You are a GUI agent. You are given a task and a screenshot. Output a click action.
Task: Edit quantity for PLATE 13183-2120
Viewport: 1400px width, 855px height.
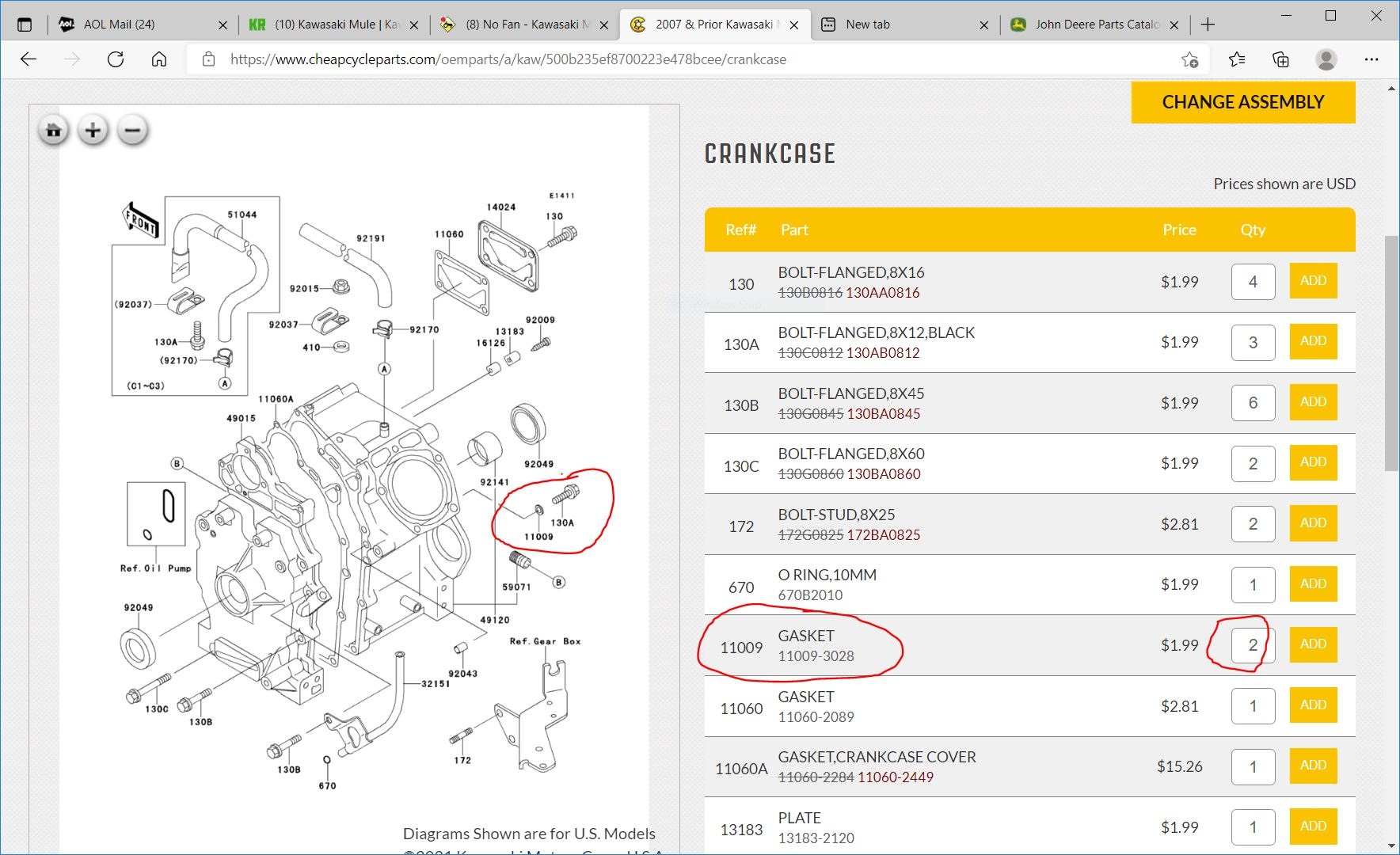click(1253, 827)
